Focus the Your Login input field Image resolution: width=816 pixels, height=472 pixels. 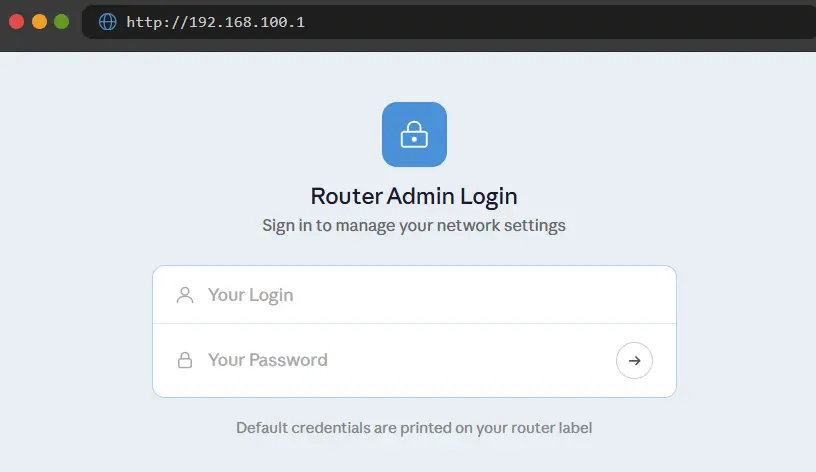pos(414,295)
